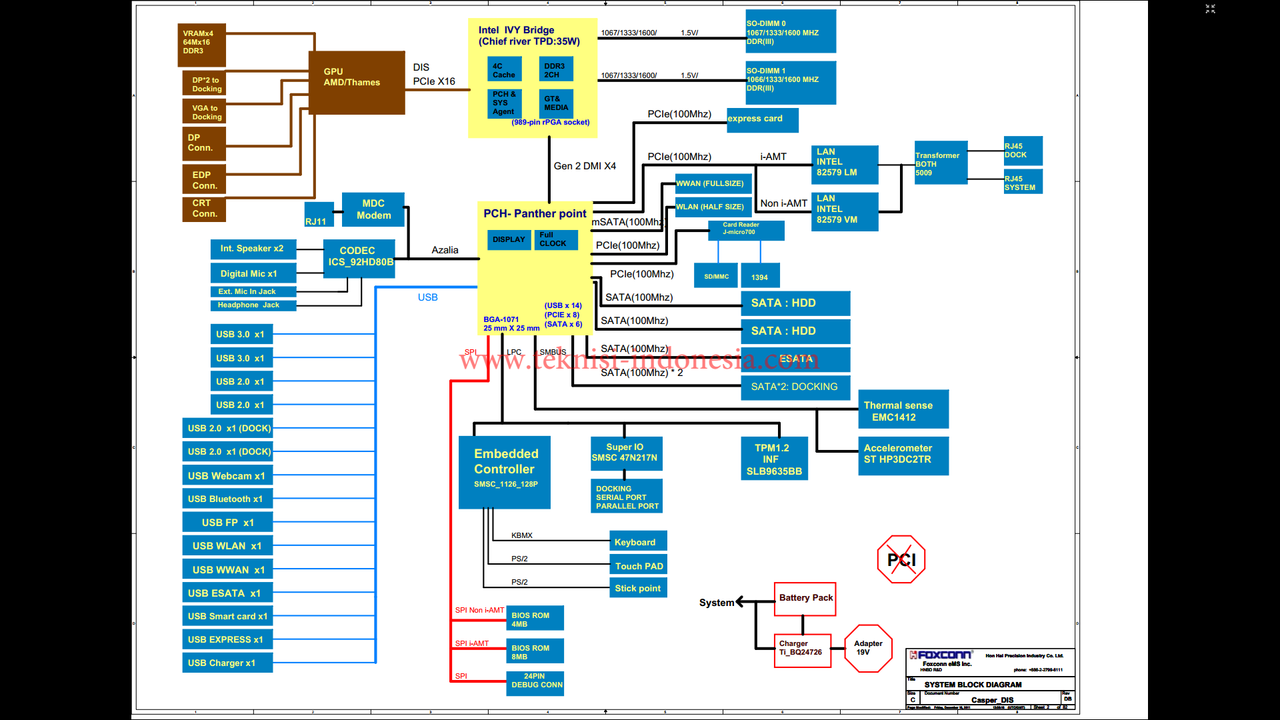Click the GPU AMD/Thames block

tap(357, 83)
